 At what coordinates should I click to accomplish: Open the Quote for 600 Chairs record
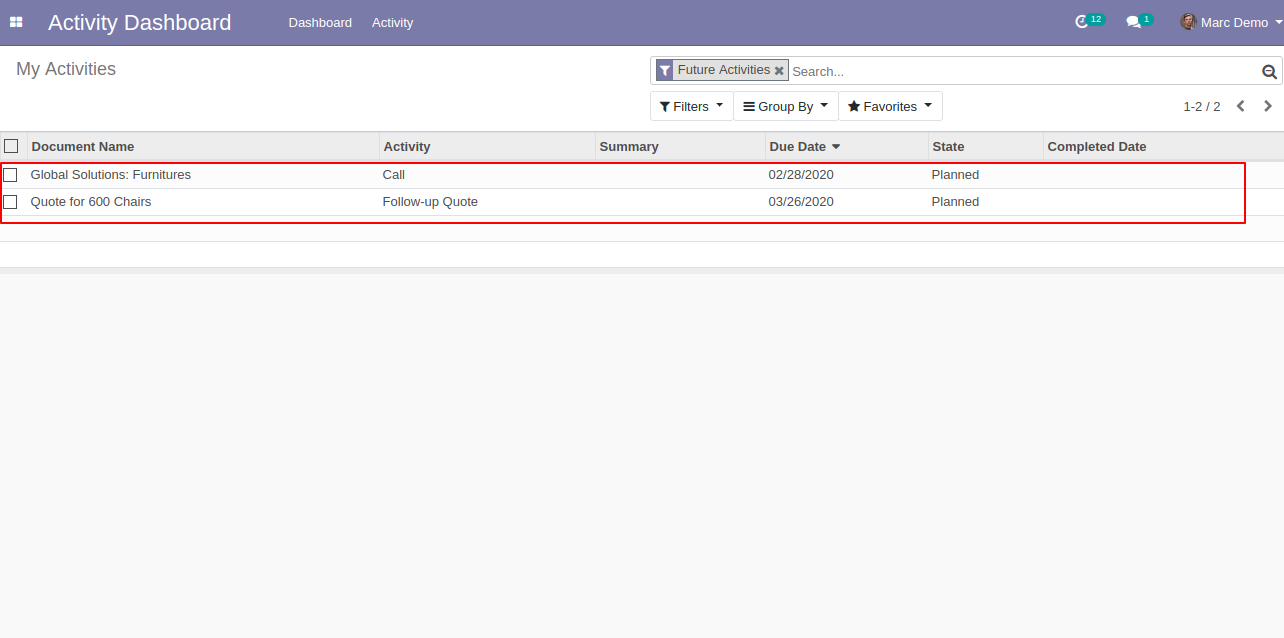pos(91,202)
